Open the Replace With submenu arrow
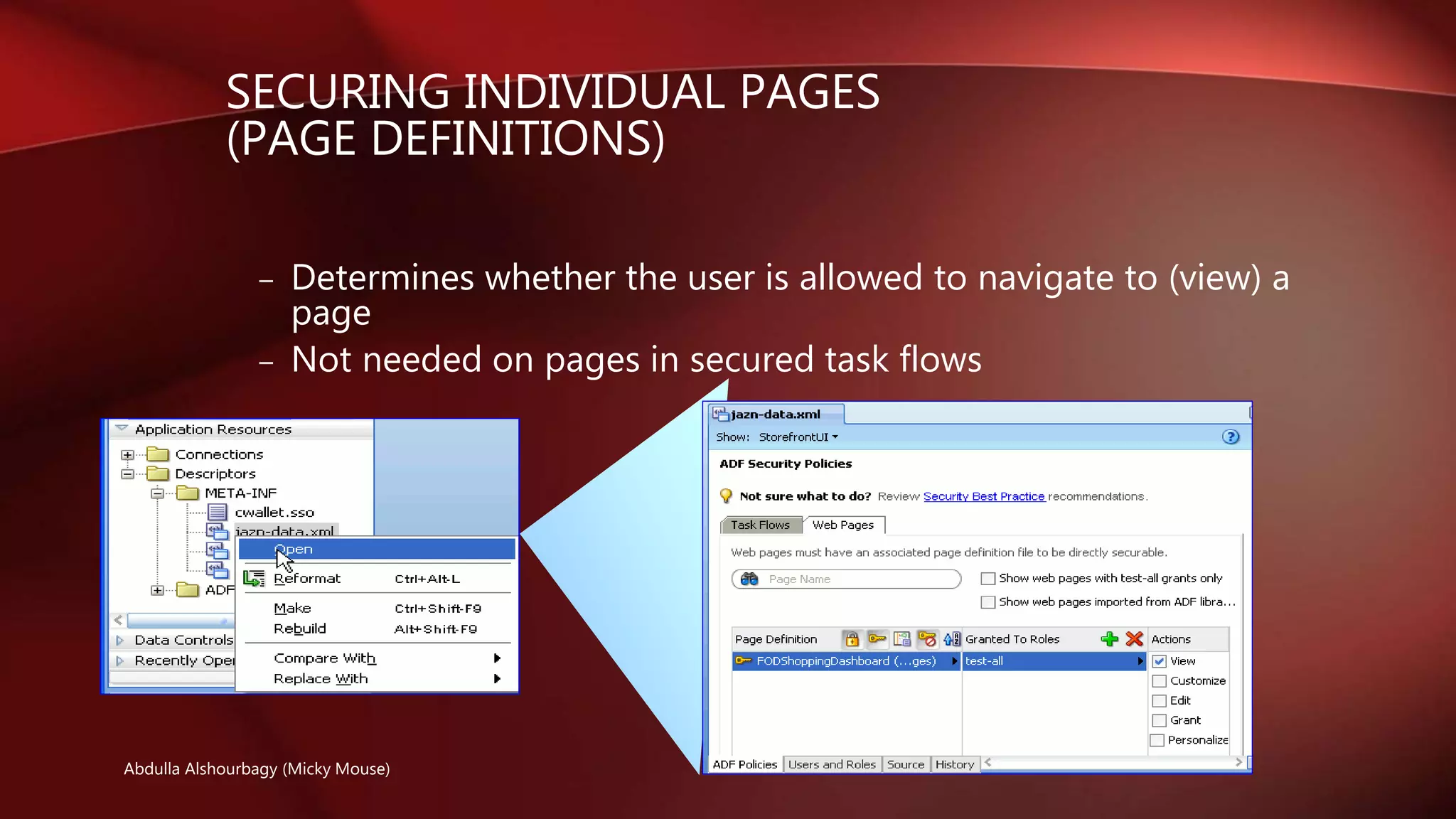This screenshot has width=1456, height=819. (x=497, y=679)
